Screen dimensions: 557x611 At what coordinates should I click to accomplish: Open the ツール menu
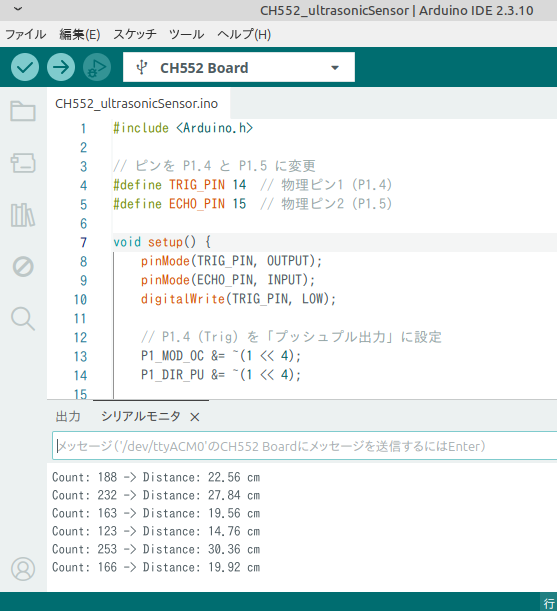(186, 34)
